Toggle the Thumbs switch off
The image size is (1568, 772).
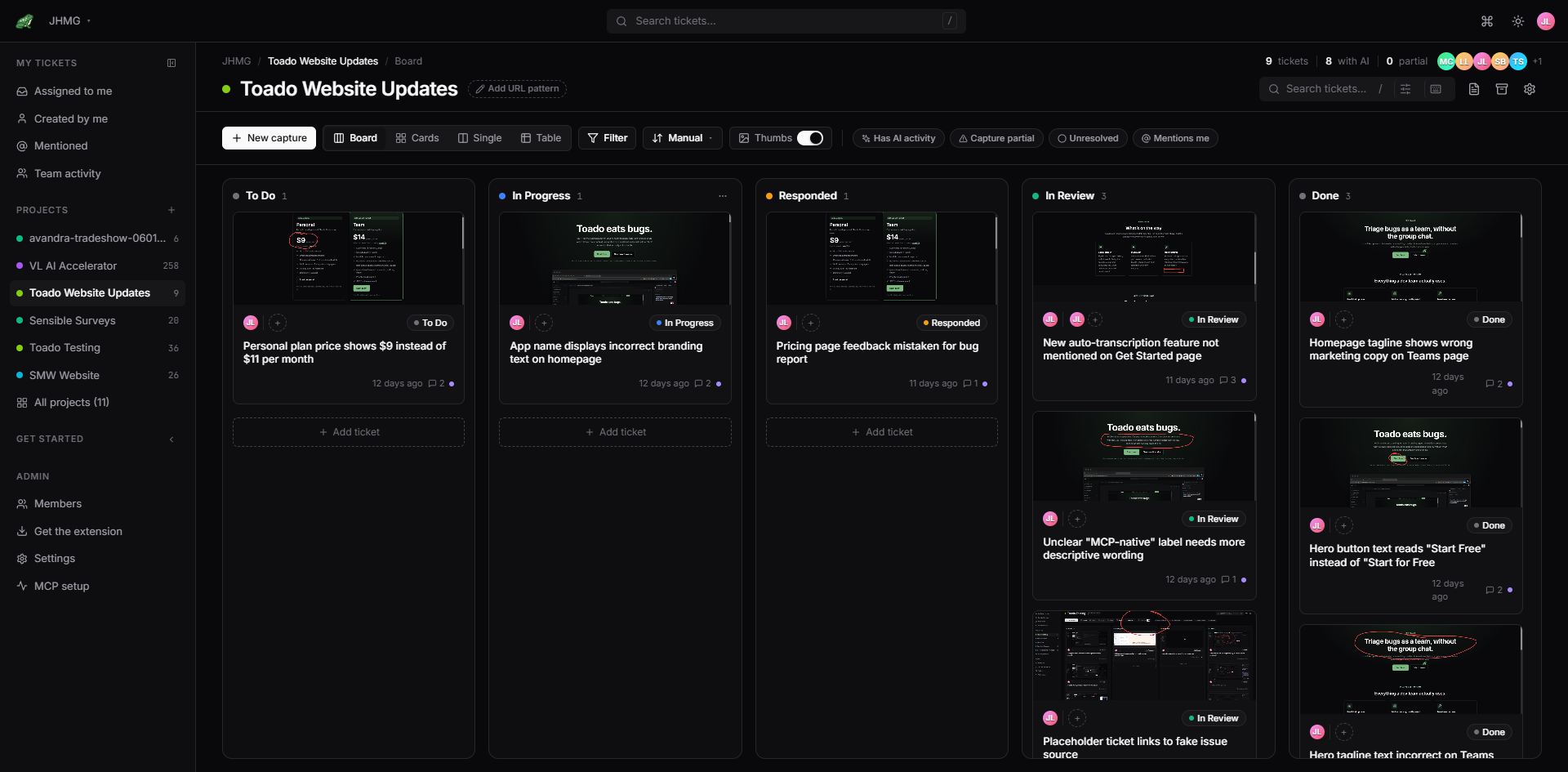810,138
